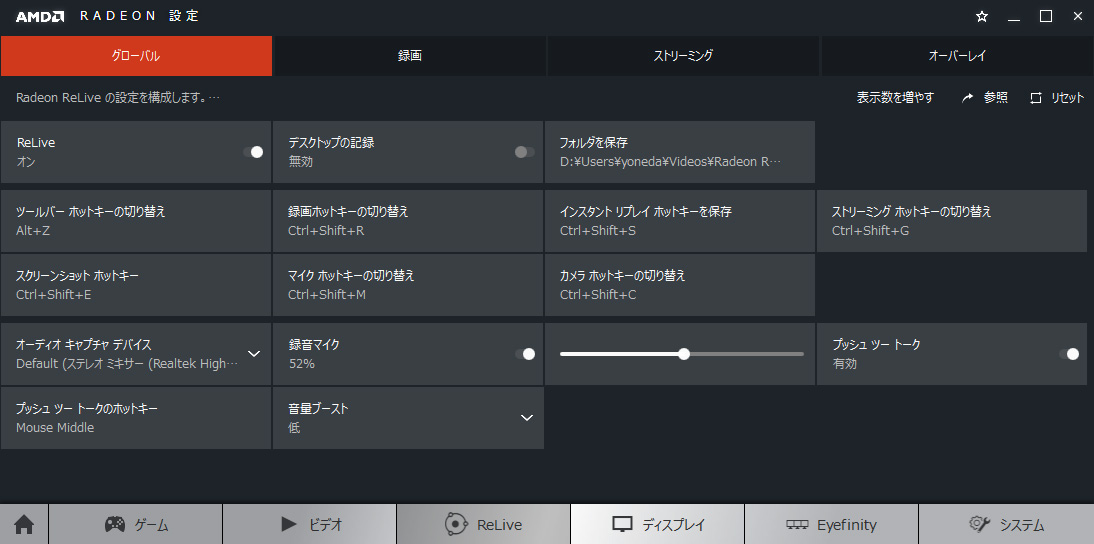Select the ビデオ bottom tab label
The image size is (1094, 544).
tap(325, 525)
